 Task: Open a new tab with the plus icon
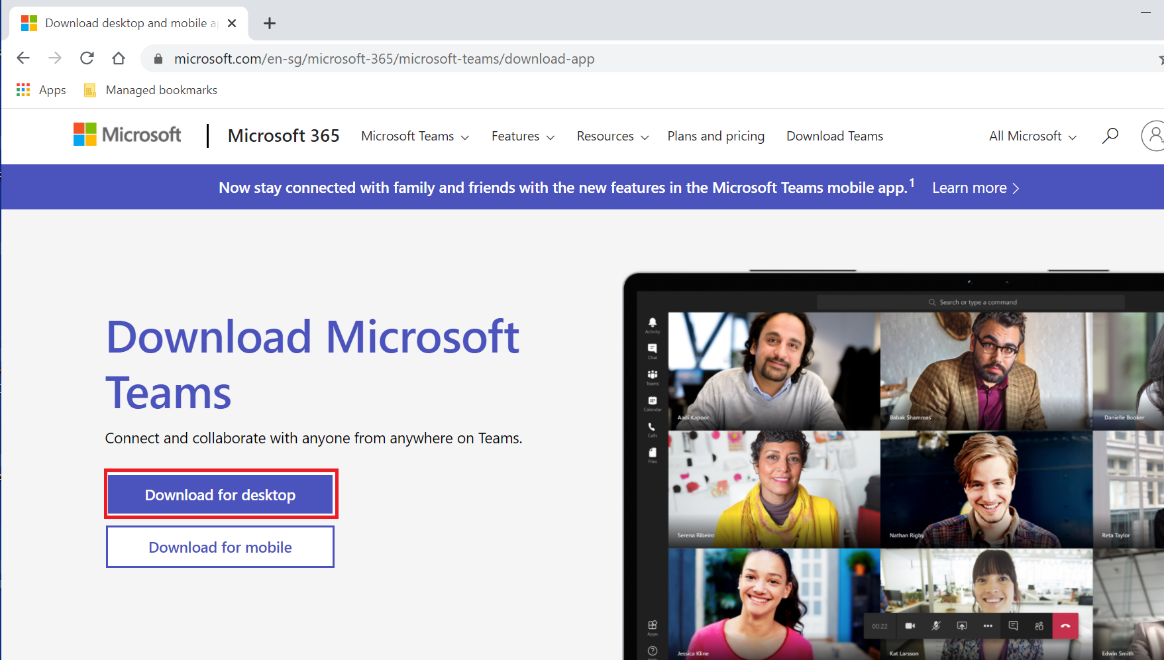coord(269,23)
